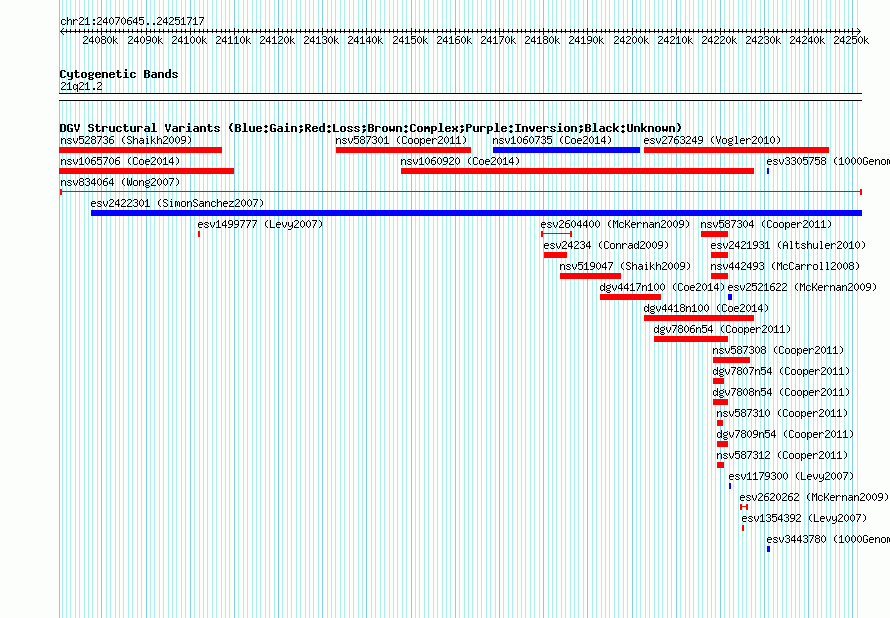
Task: Select dgv4417n100 (Coe2014) label
Action: [x=662, y=287]
